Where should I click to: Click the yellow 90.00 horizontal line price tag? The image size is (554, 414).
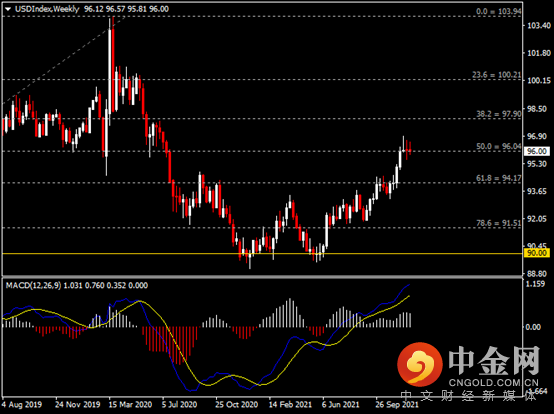pos(536,253)
